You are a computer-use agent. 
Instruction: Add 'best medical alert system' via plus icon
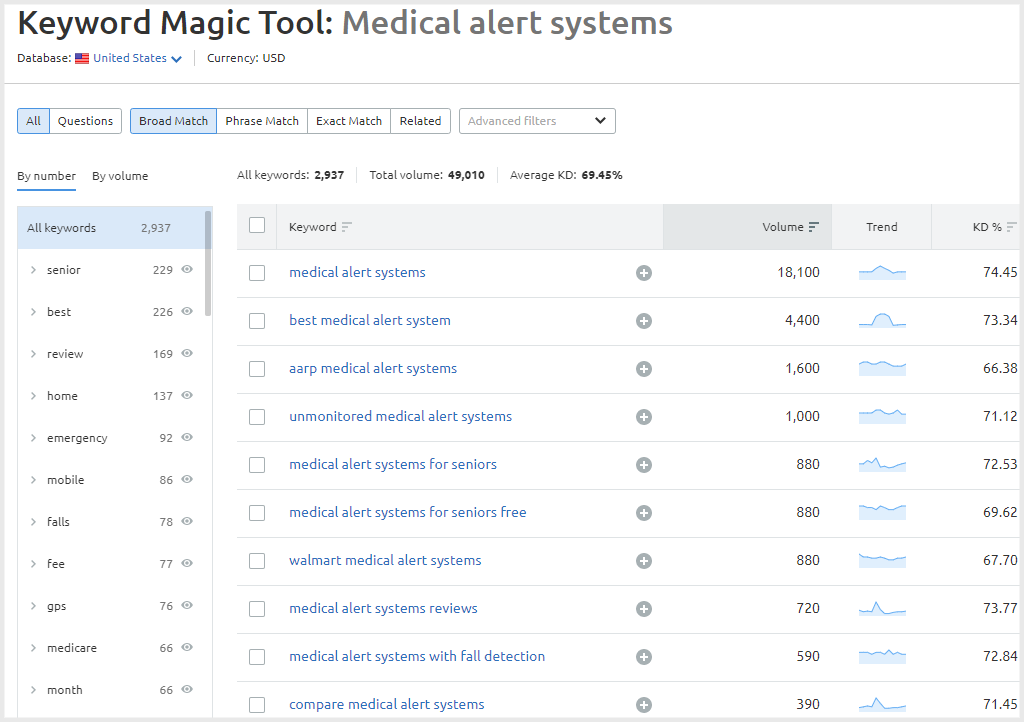click(x=644, y=321)
